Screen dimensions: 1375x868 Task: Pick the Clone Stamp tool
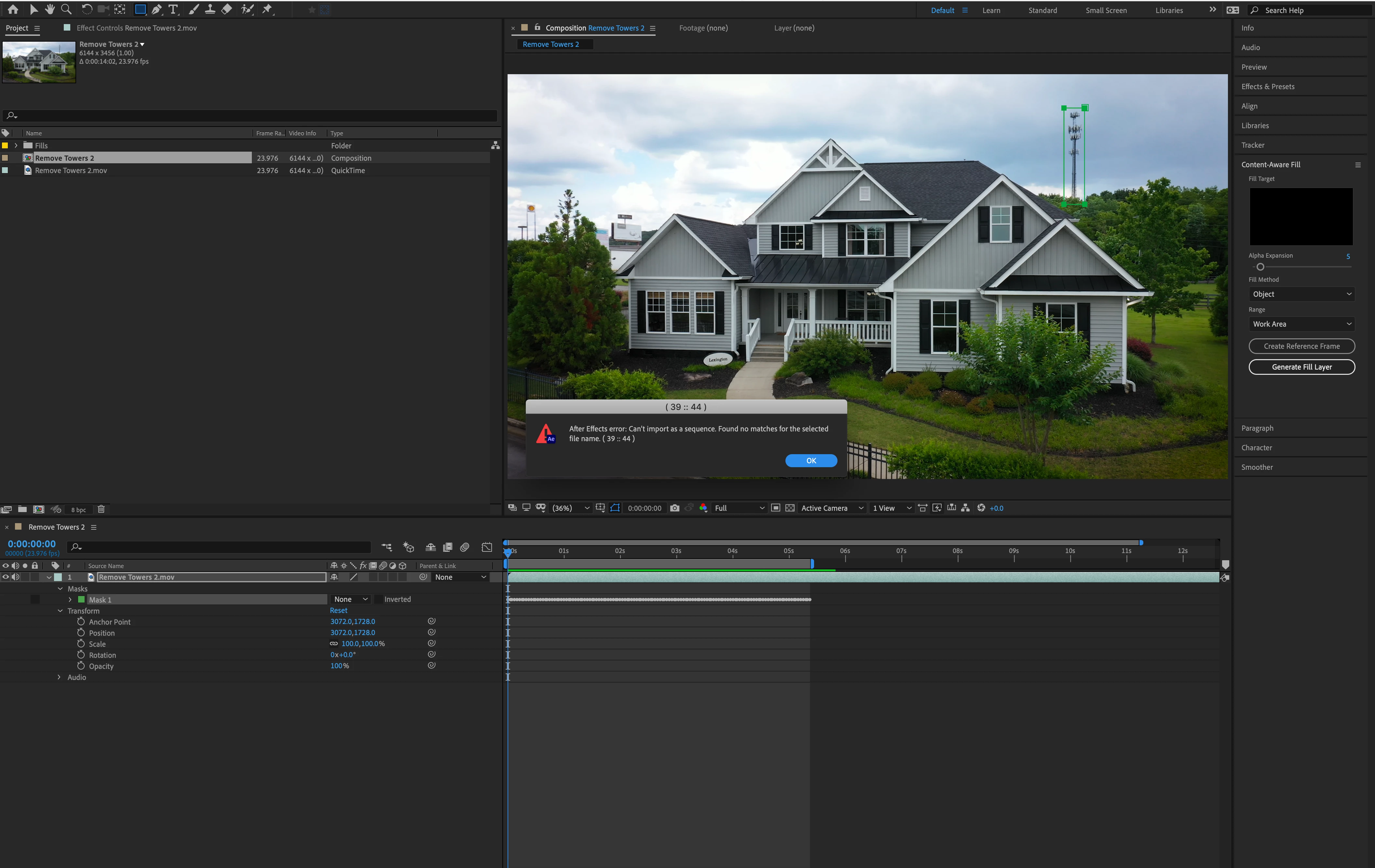(x=210, y=9)
